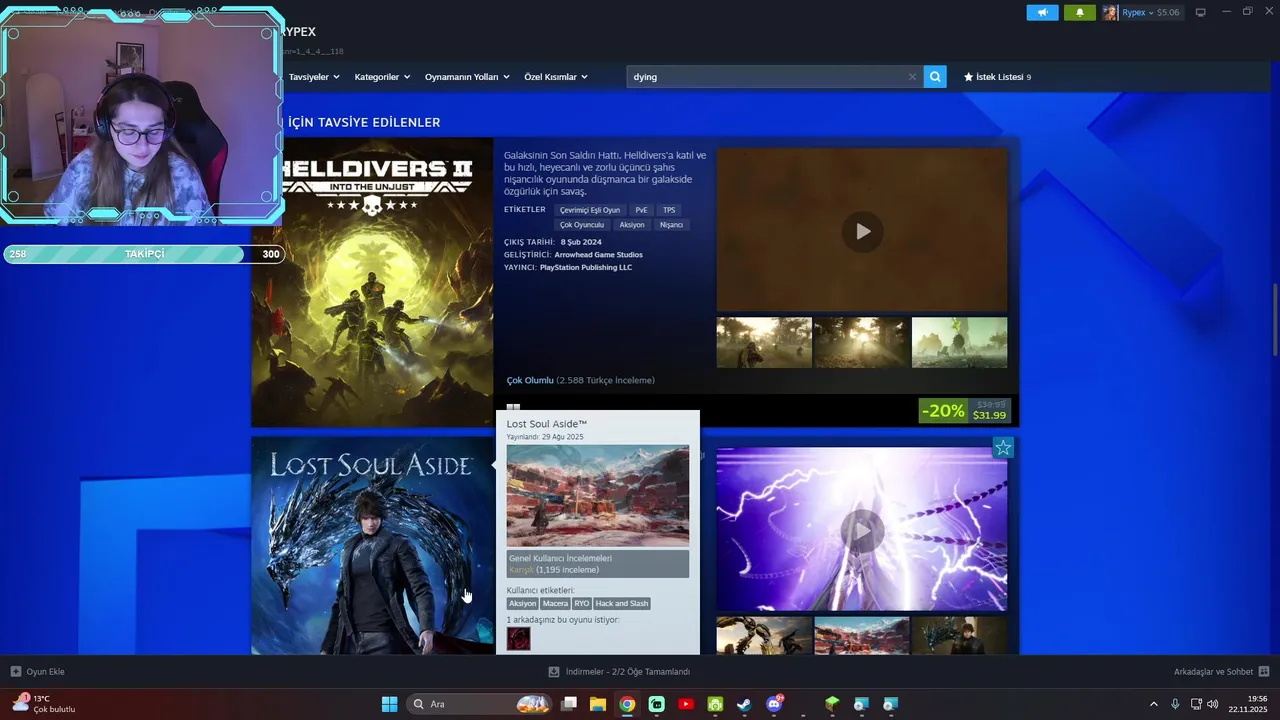Select the Çok Oyunculu tag
Image resolution: width=1280 pixels, height=720 pixels.
pos(582,225)
